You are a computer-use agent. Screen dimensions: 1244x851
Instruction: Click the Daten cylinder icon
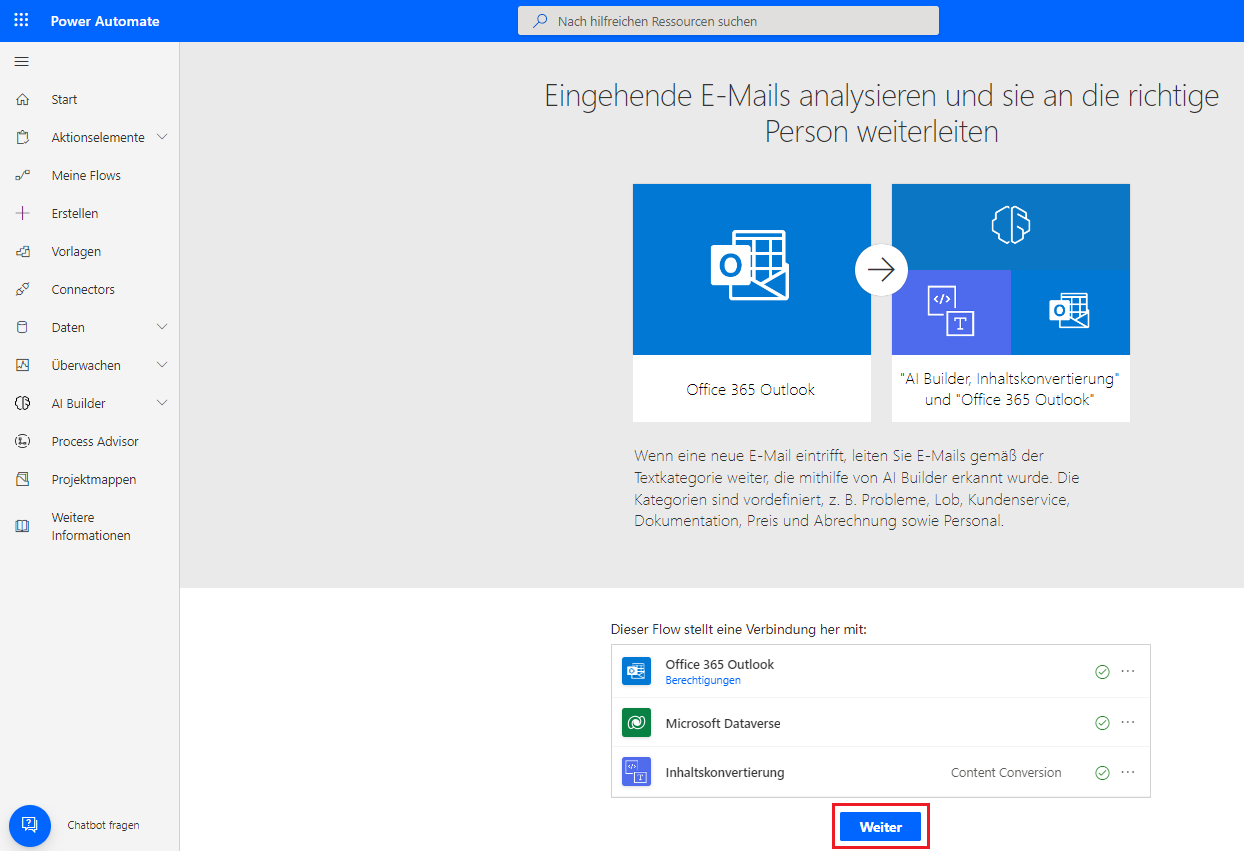[x=22, y=328]
